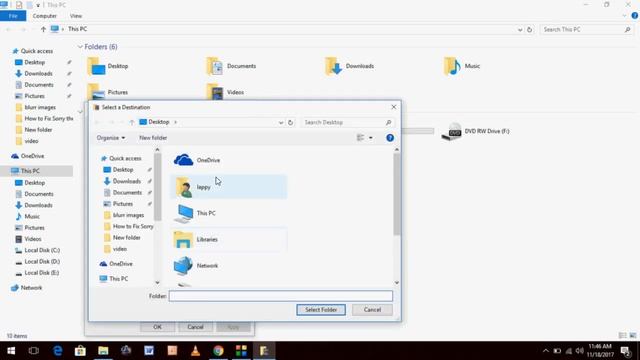Open Task View on the taskbar
Screen dimensions: 640x360
click(34, 351)
